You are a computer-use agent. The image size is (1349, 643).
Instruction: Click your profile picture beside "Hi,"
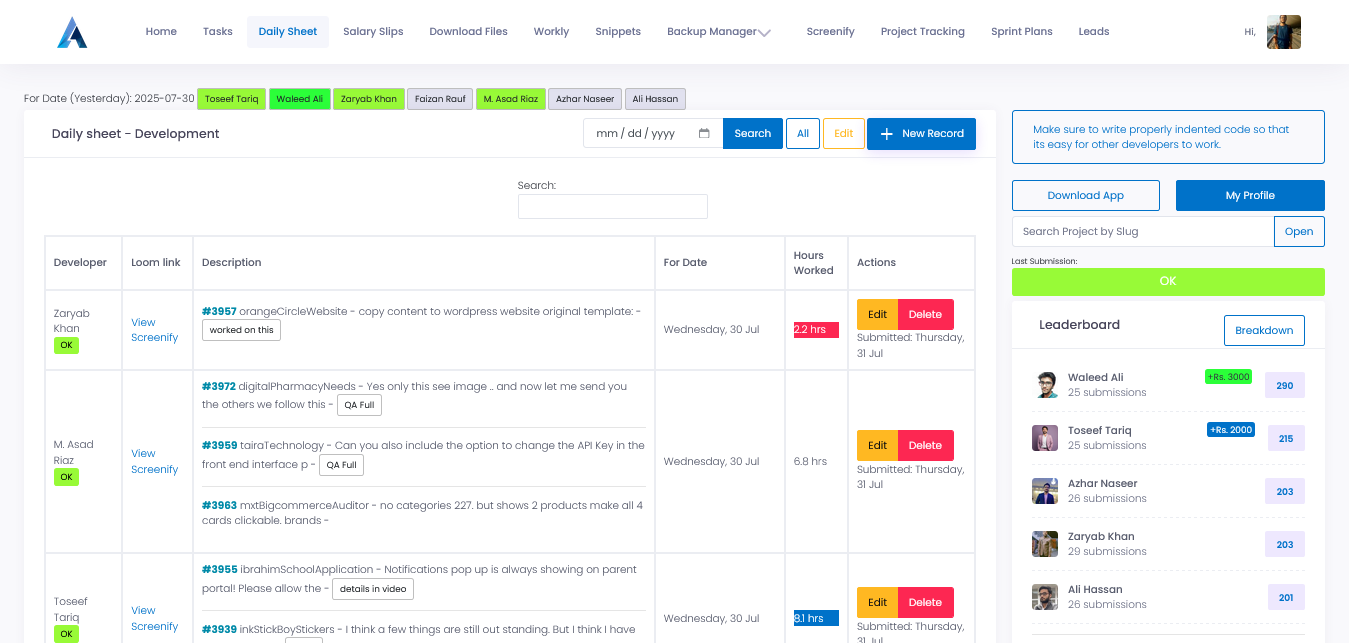1283,31
